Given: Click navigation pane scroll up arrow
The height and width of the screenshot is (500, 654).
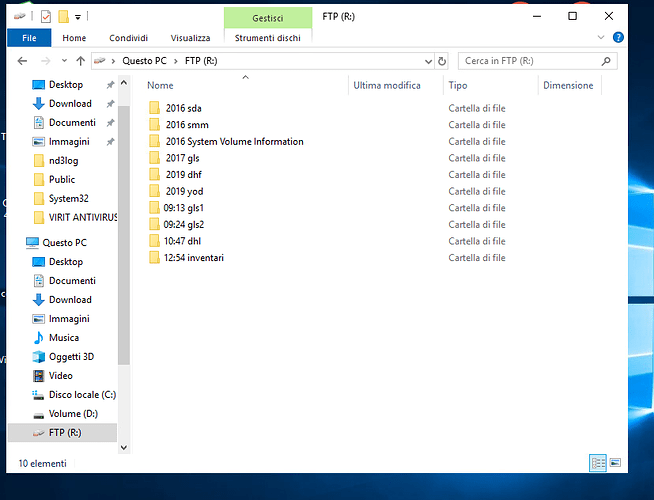Looking at the screenshot, I should pyautogui.click(x=124, y=83).
